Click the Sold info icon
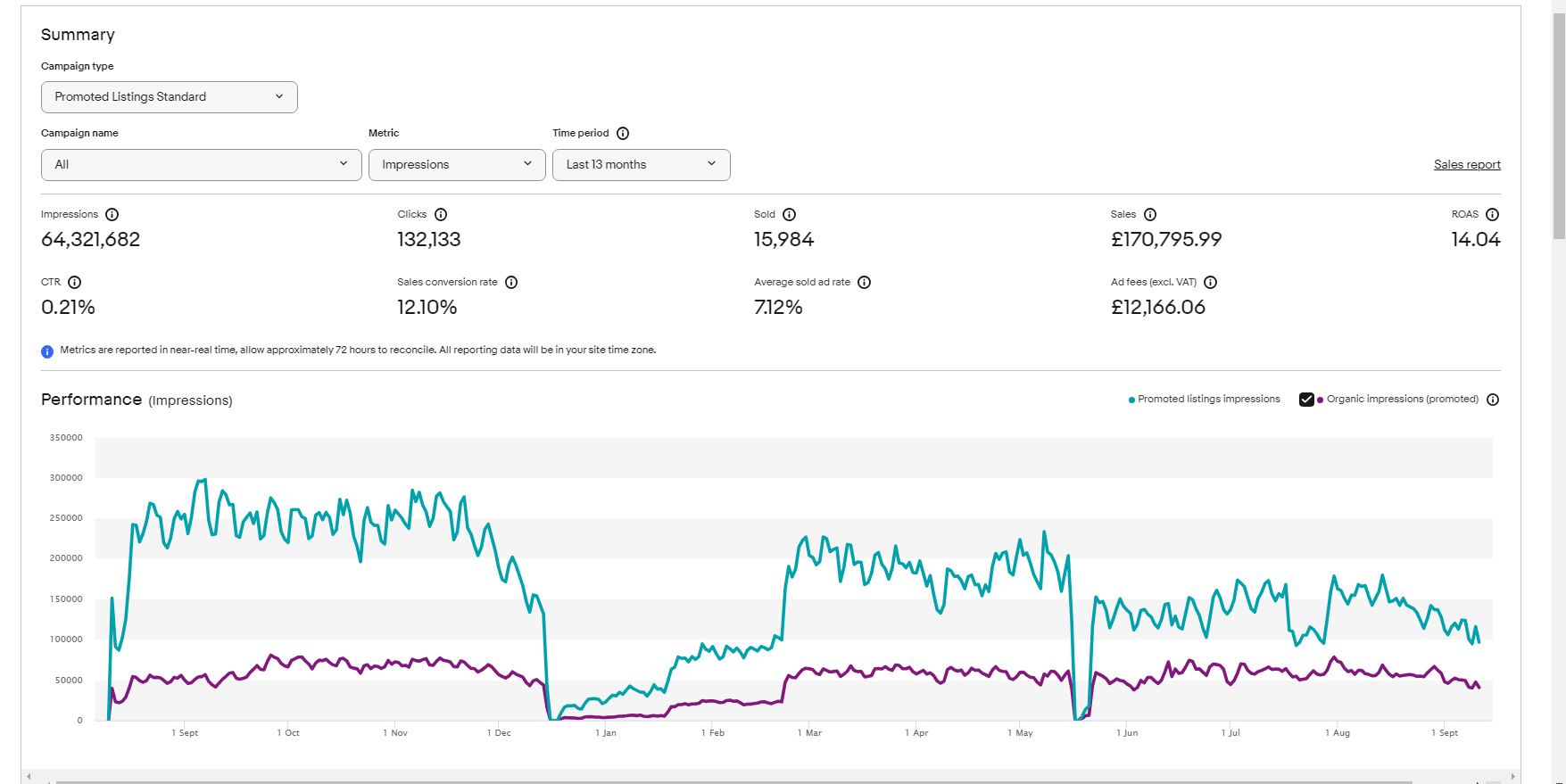 click(x=790, y=215)
